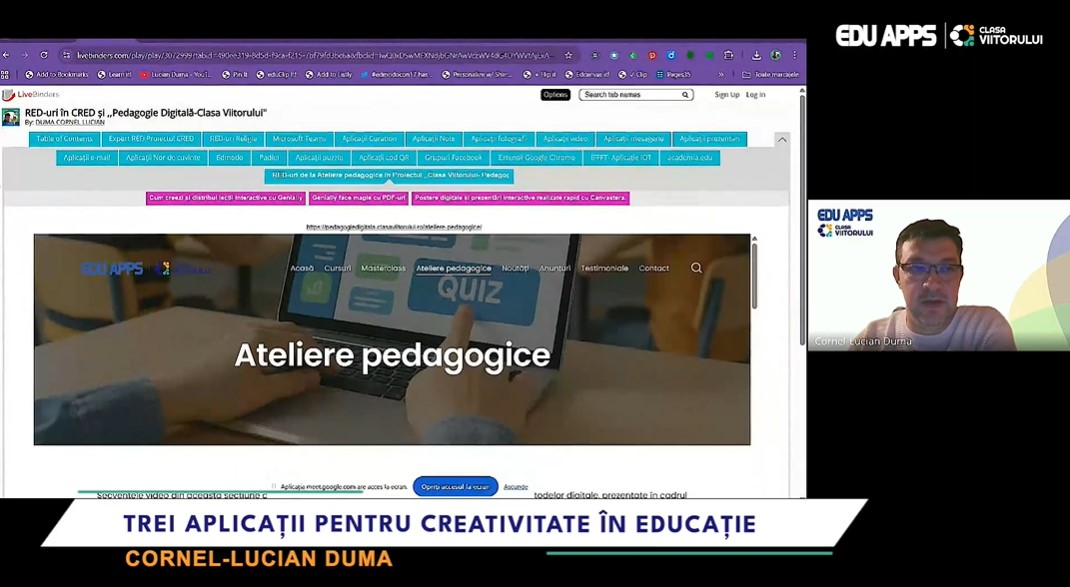This screenshot has height=587, width=1070.
Task: Open the 'Aplicații e-mail' tab
Action: coord(87,158)
